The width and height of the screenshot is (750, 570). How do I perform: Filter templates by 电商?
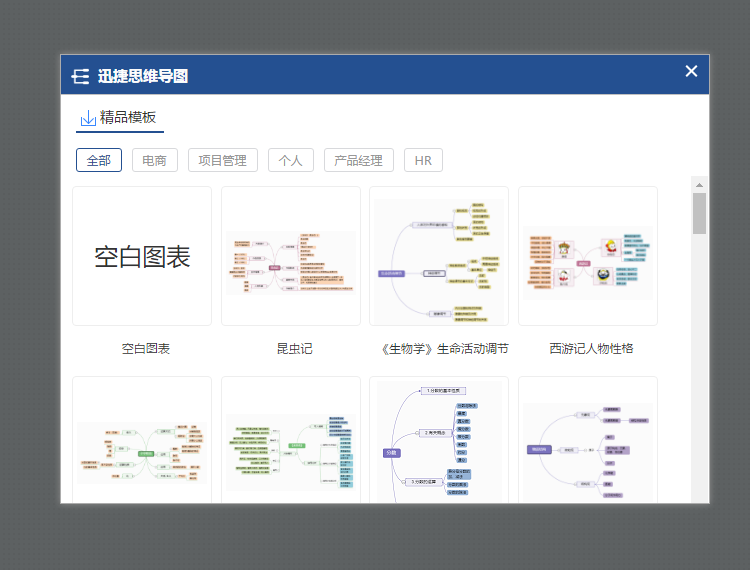pyautogui.click(x=154, y=160)
